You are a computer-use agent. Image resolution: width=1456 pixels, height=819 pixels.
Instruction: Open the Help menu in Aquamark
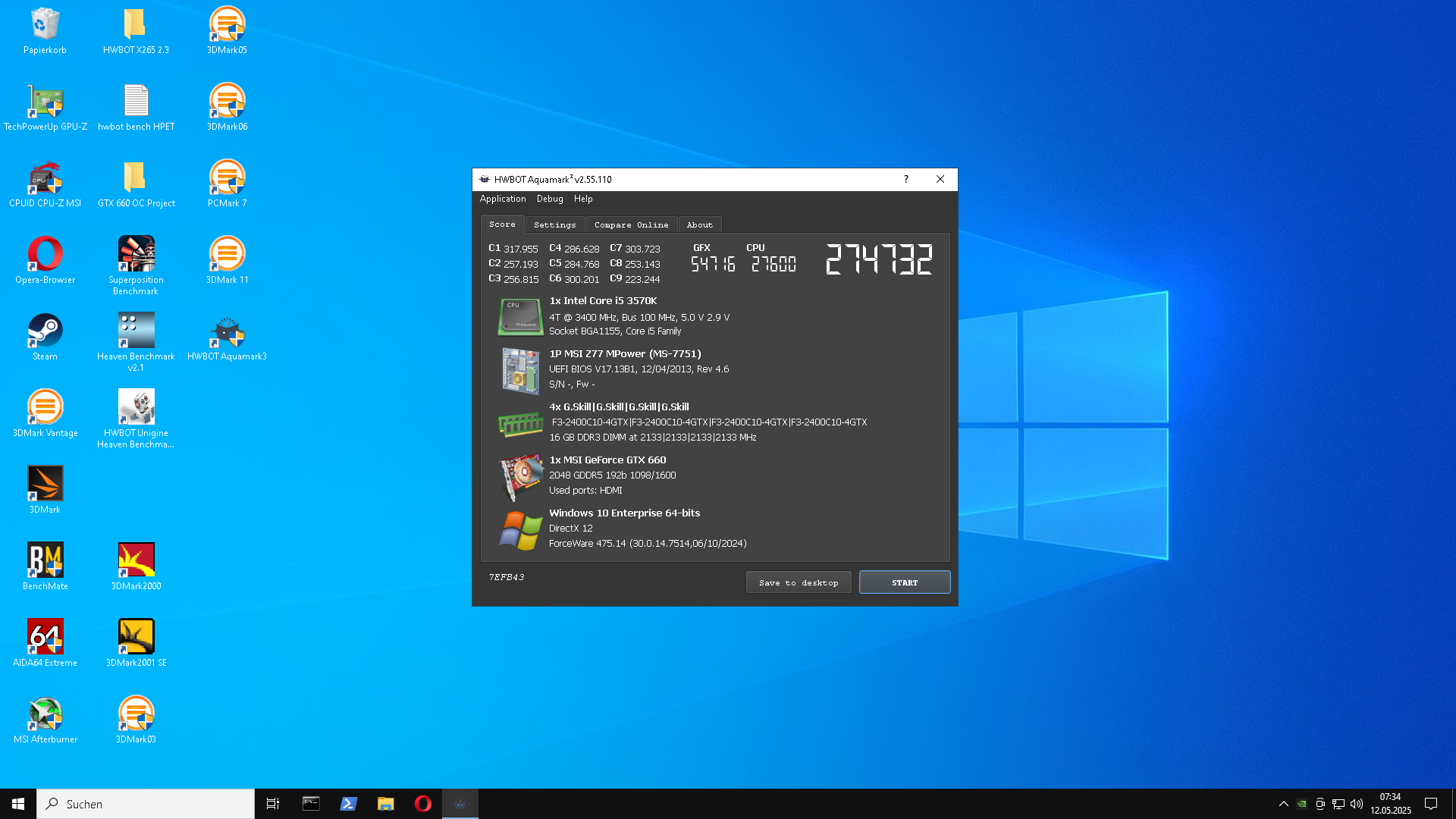[583, 199]
